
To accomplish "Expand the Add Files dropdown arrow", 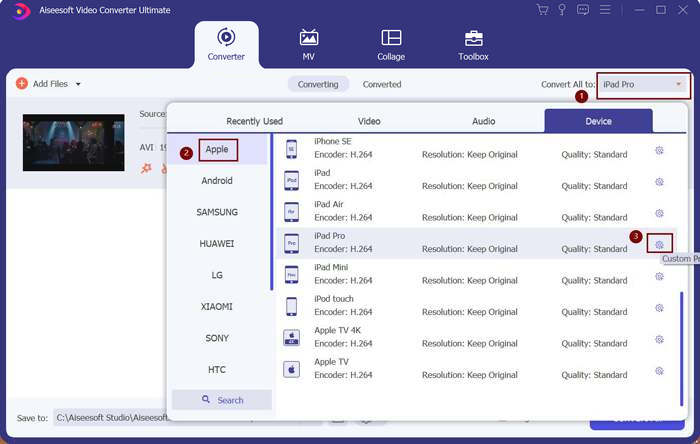I will tap(78, 84).
